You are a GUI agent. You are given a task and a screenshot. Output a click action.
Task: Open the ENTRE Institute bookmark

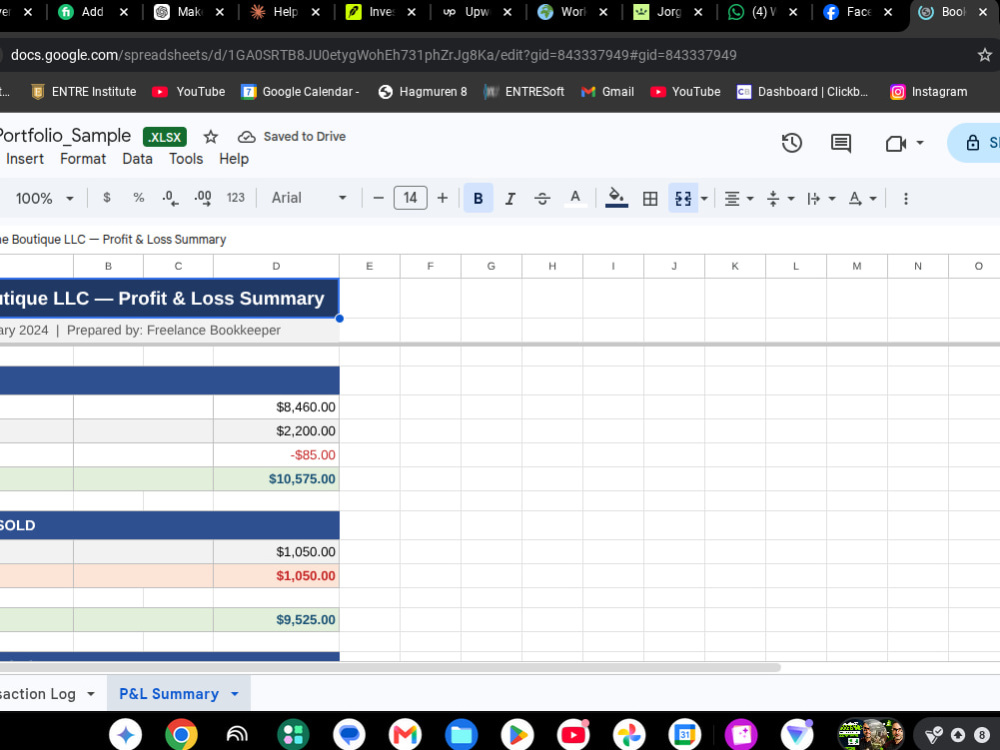(x=84, y=92)
